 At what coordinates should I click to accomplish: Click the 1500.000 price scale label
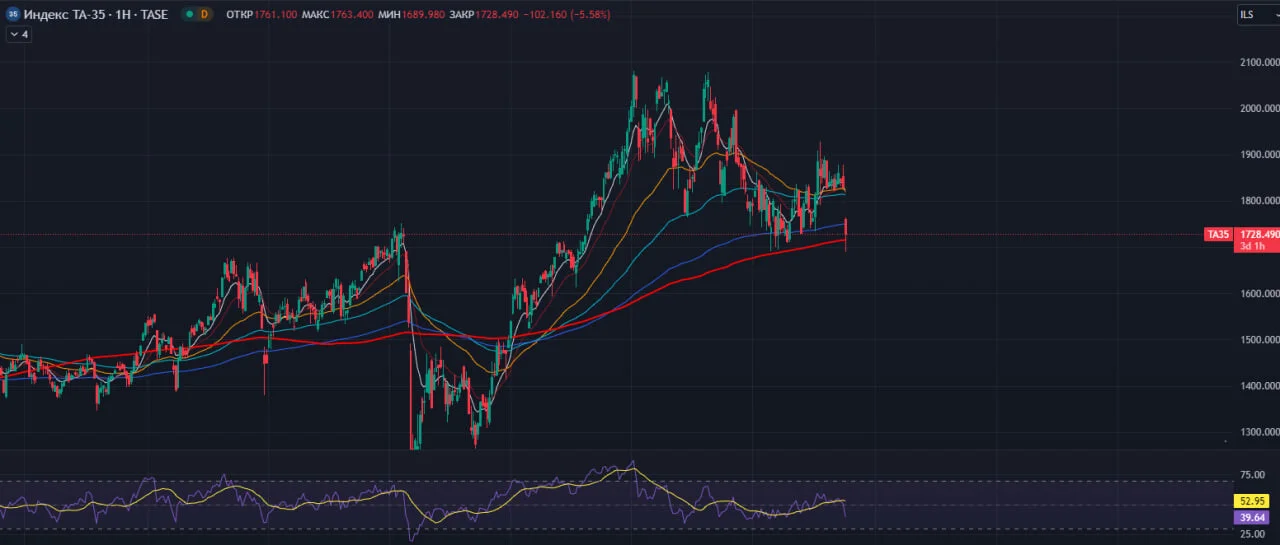pyautogui.click(x=1259, y=340)
